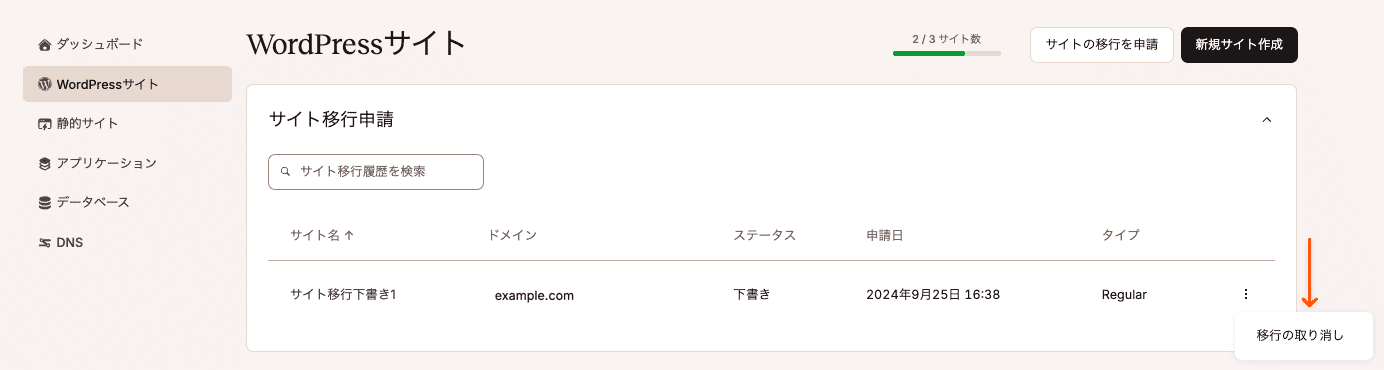The height and width of the screenshot is (370, 1384).
Task: Click the database icon in sidebar
Action: click(44, 203)
